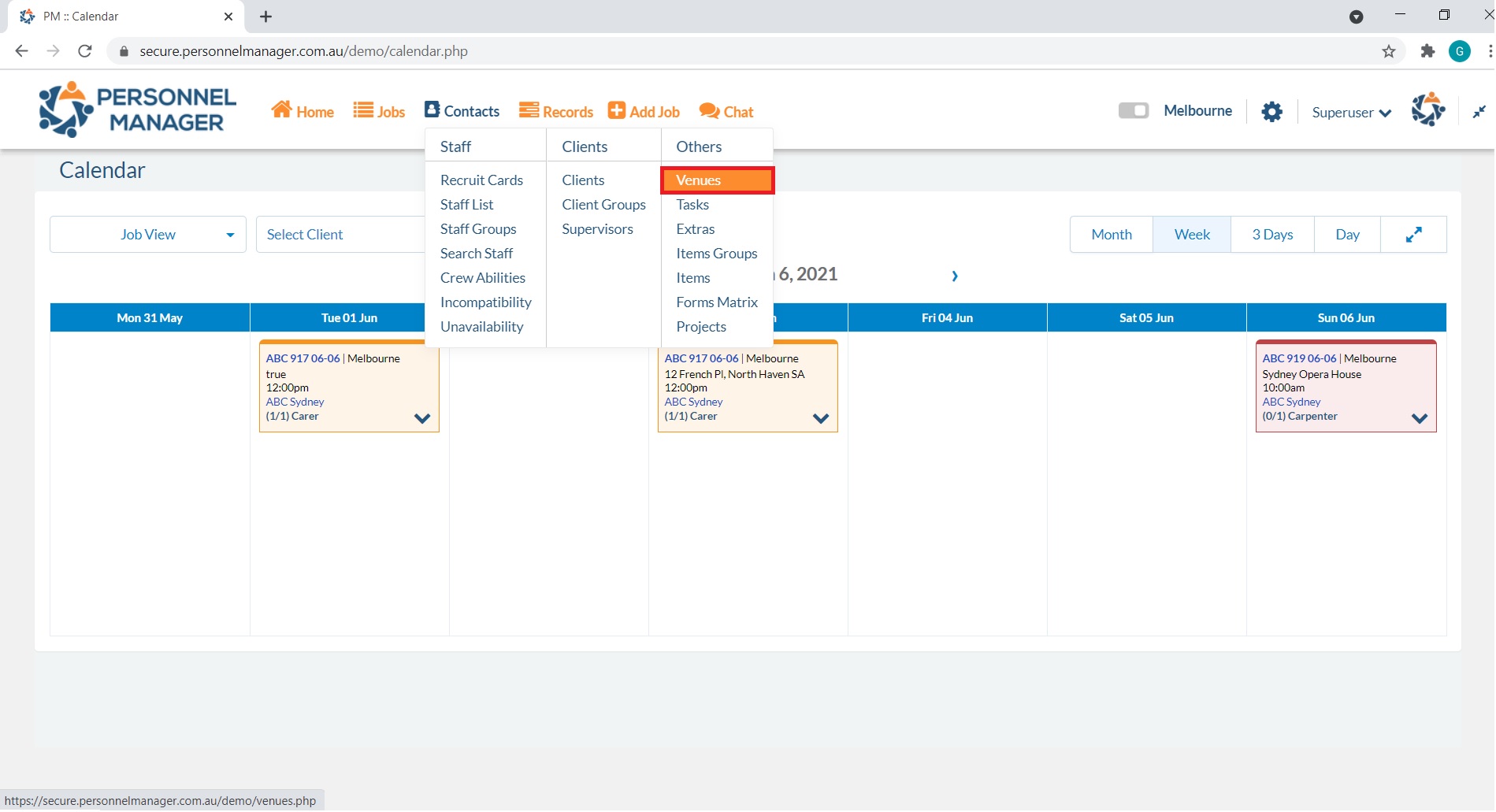This screenshot has height=812, width=1496.
Task: Click the Select Client field
Action: click(339, 235)
